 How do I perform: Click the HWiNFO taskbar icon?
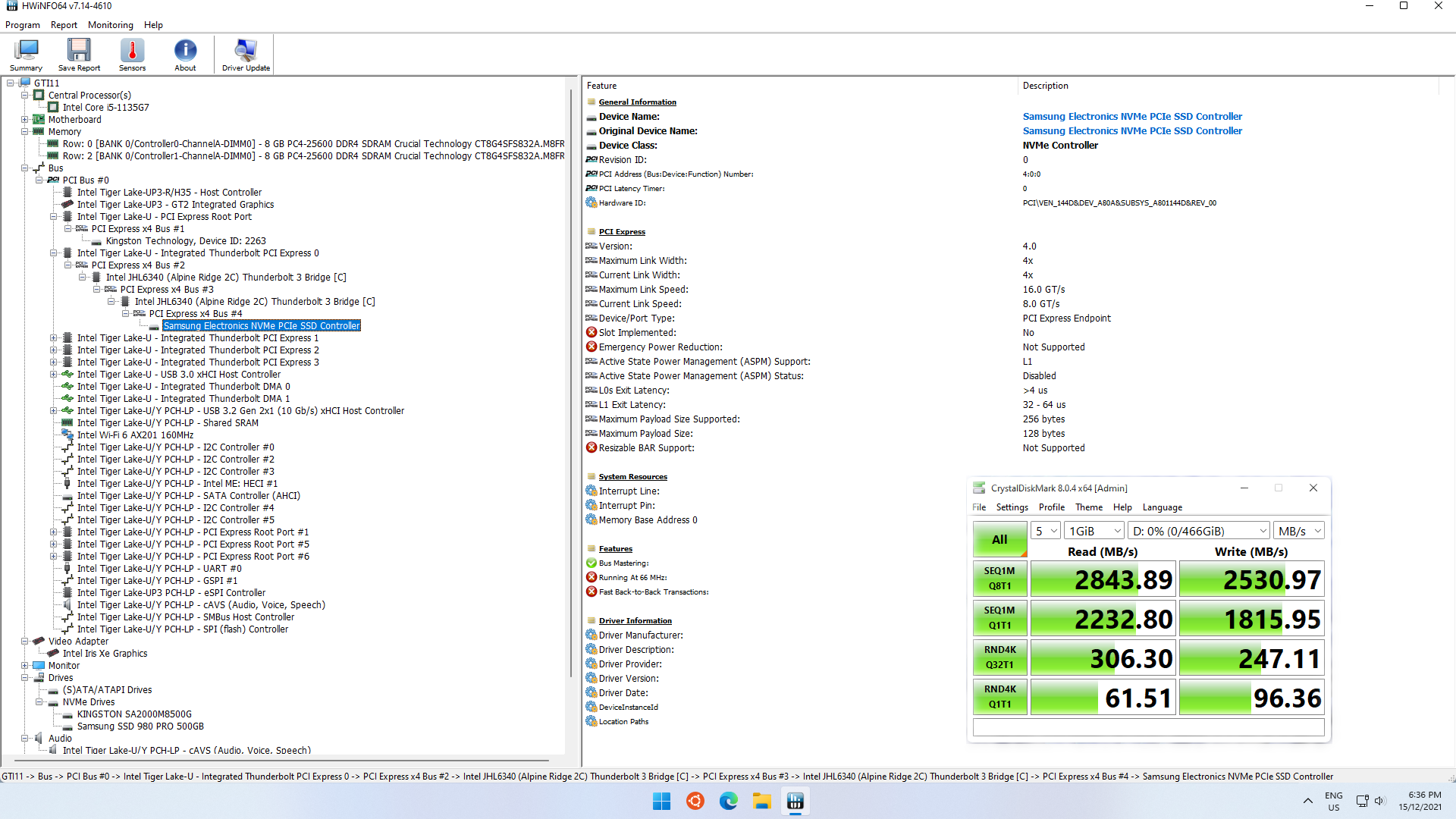(x=795, y=801)
